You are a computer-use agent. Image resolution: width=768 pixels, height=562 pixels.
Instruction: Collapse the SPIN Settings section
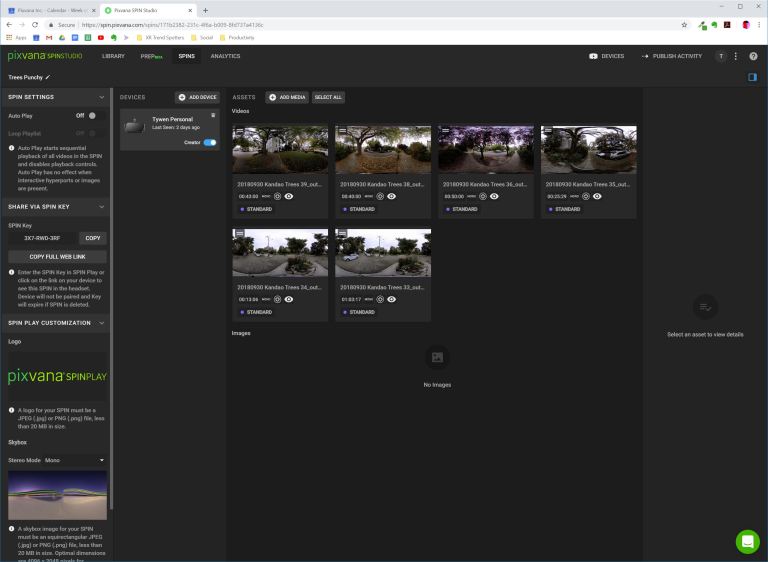tap(101, 98)
